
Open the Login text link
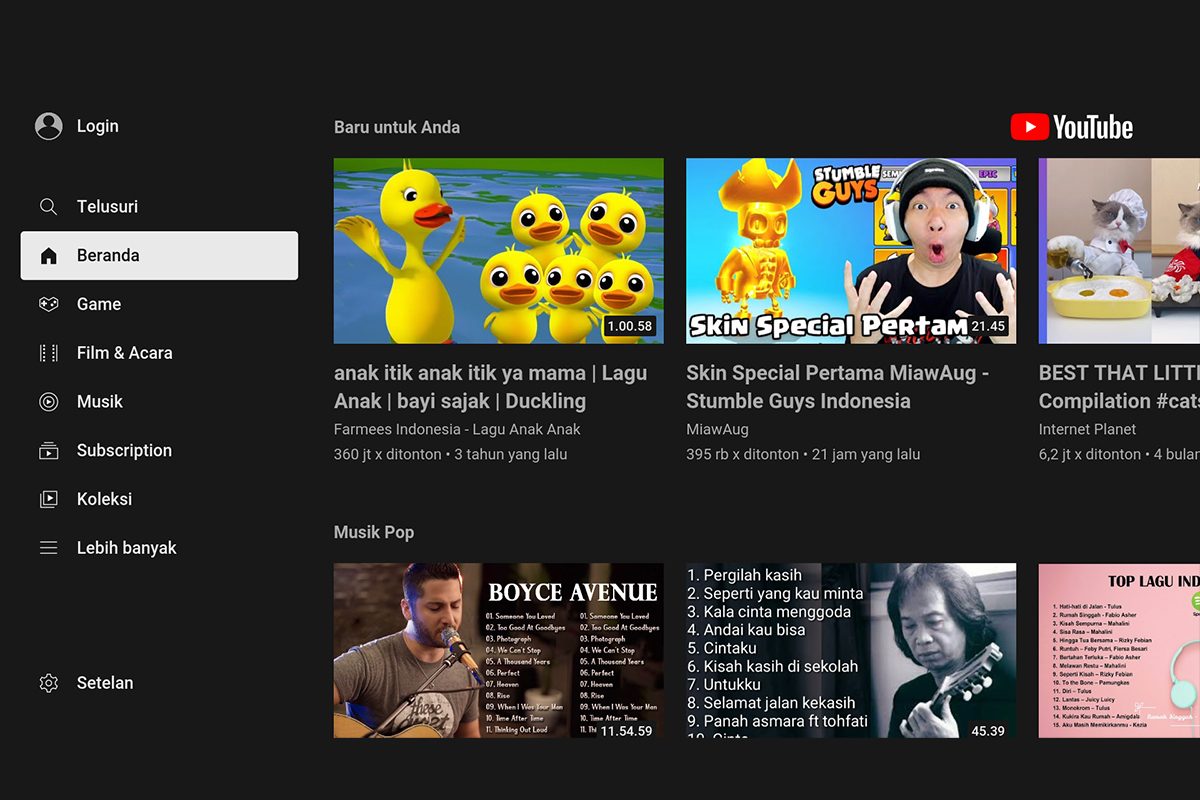tap(97, 126)
